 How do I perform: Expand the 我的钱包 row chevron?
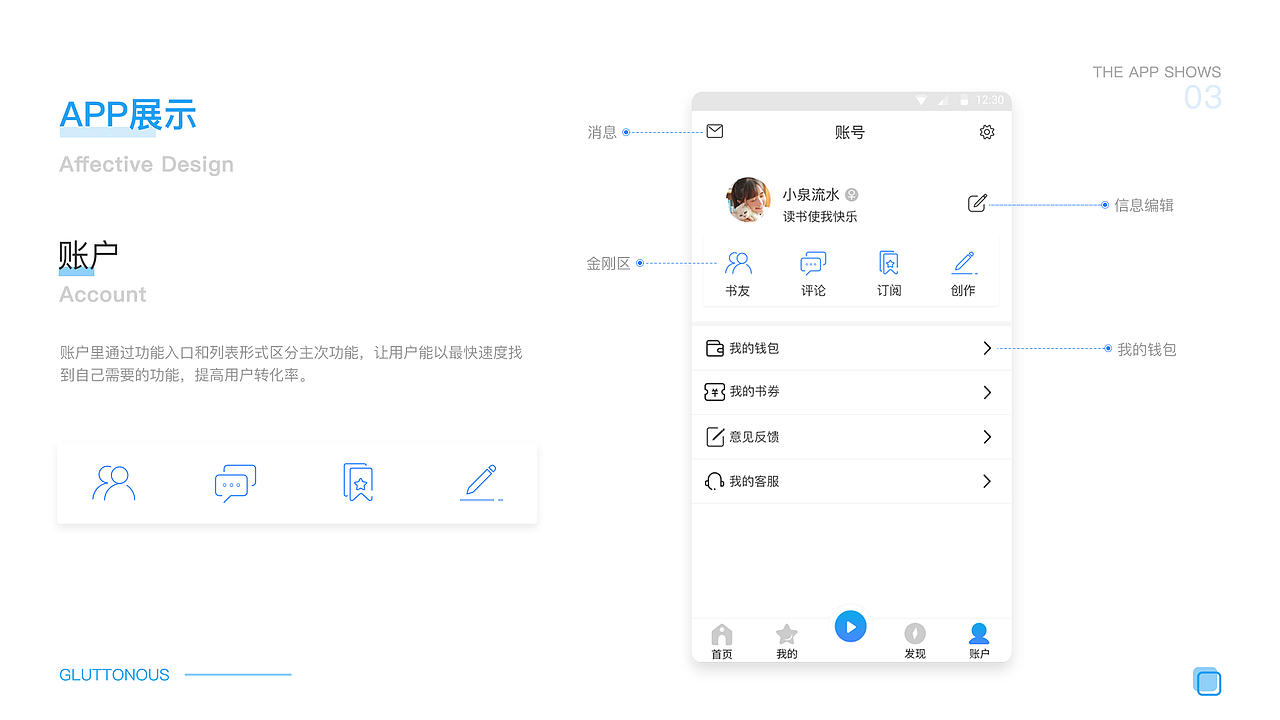[x=987, y=348]
